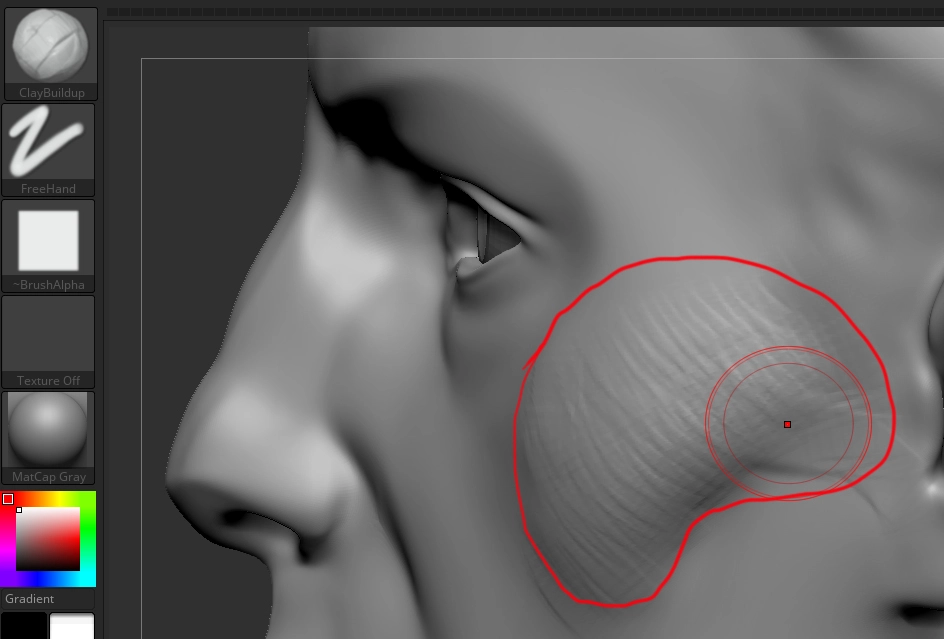Open the ~BrushAlpha alpha picker
The image size is (944, 639).
pos(49,237)
